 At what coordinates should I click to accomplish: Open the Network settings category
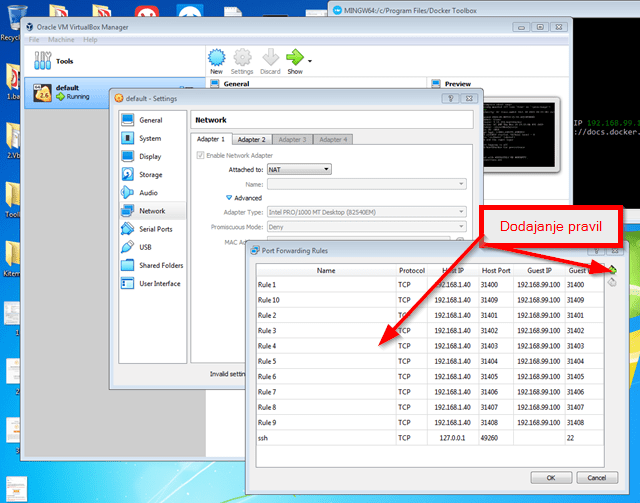click(x=152, y=211)
